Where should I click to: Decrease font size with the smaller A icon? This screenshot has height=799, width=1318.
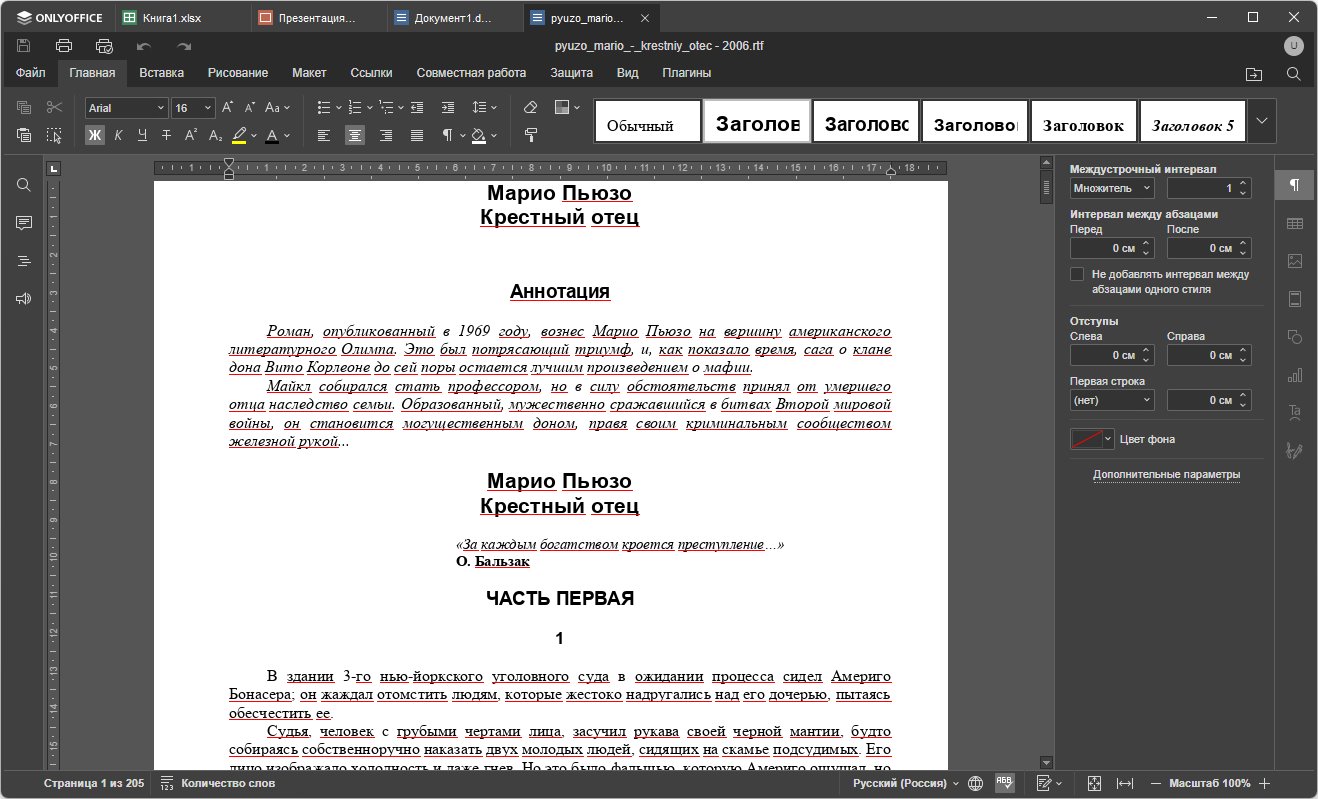click(250, 107)
